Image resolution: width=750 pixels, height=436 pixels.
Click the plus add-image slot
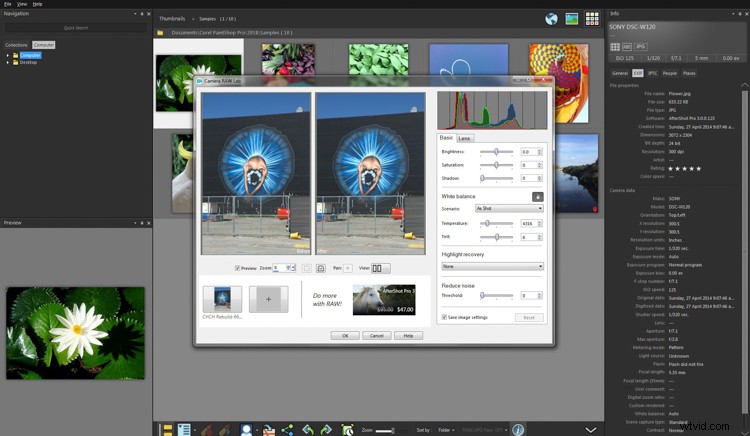click(x=269, y=299)
